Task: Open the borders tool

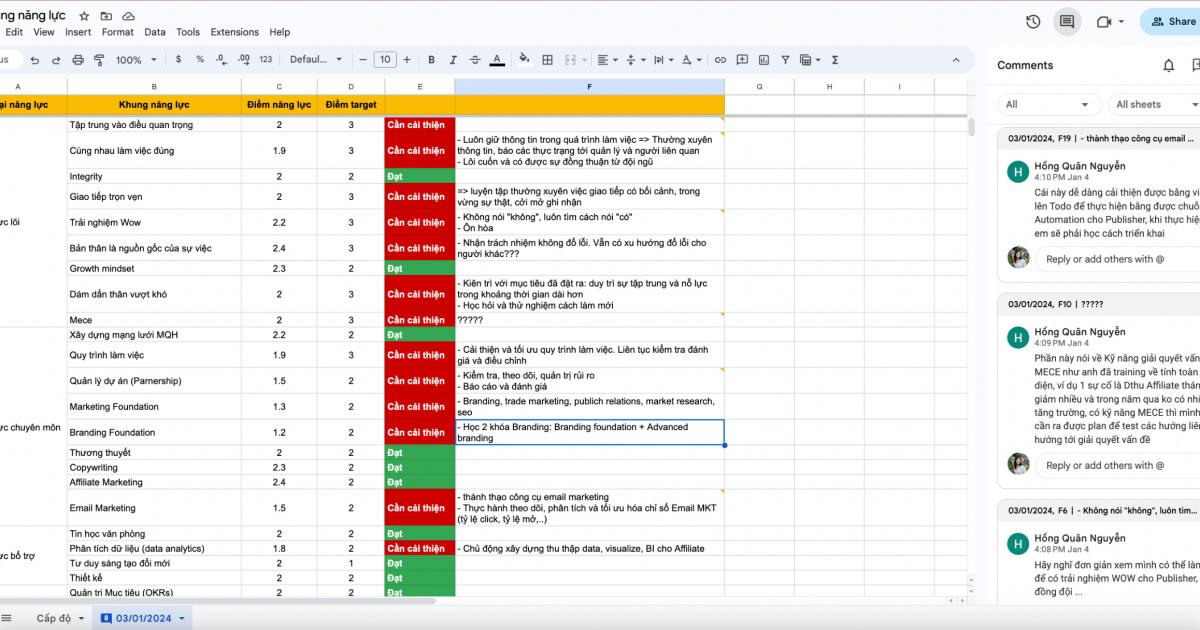Action: pyautogui.click(x=547, y=60)
